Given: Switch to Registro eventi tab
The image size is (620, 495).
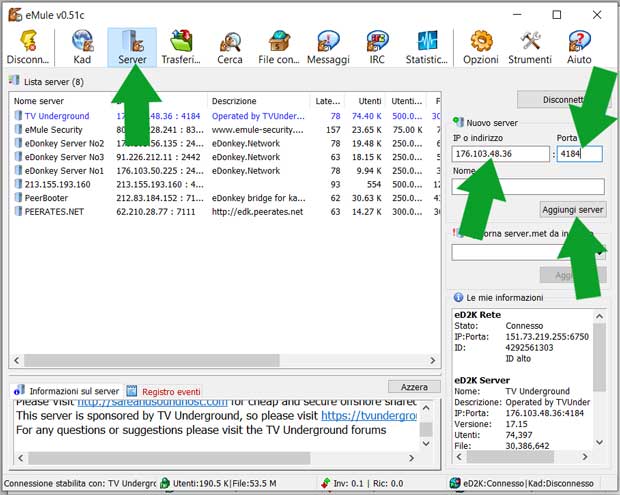Looking at the screenshot, I should point(171,391).
